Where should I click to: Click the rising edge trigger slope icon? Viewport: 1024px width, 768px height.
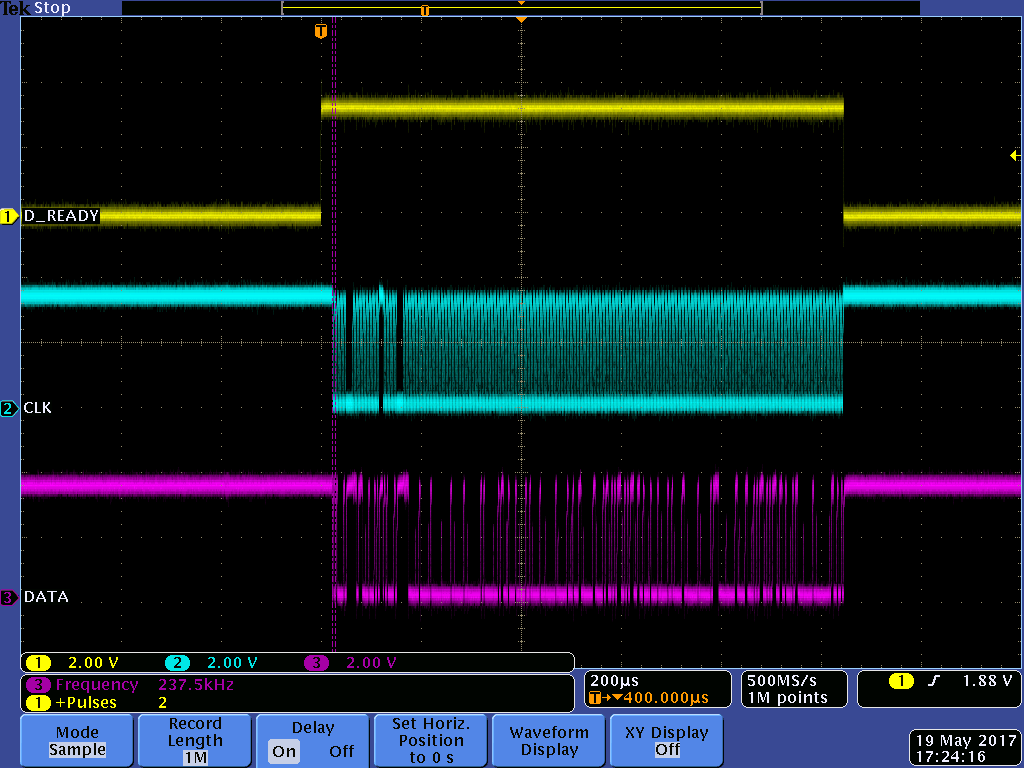click(933, 681)
